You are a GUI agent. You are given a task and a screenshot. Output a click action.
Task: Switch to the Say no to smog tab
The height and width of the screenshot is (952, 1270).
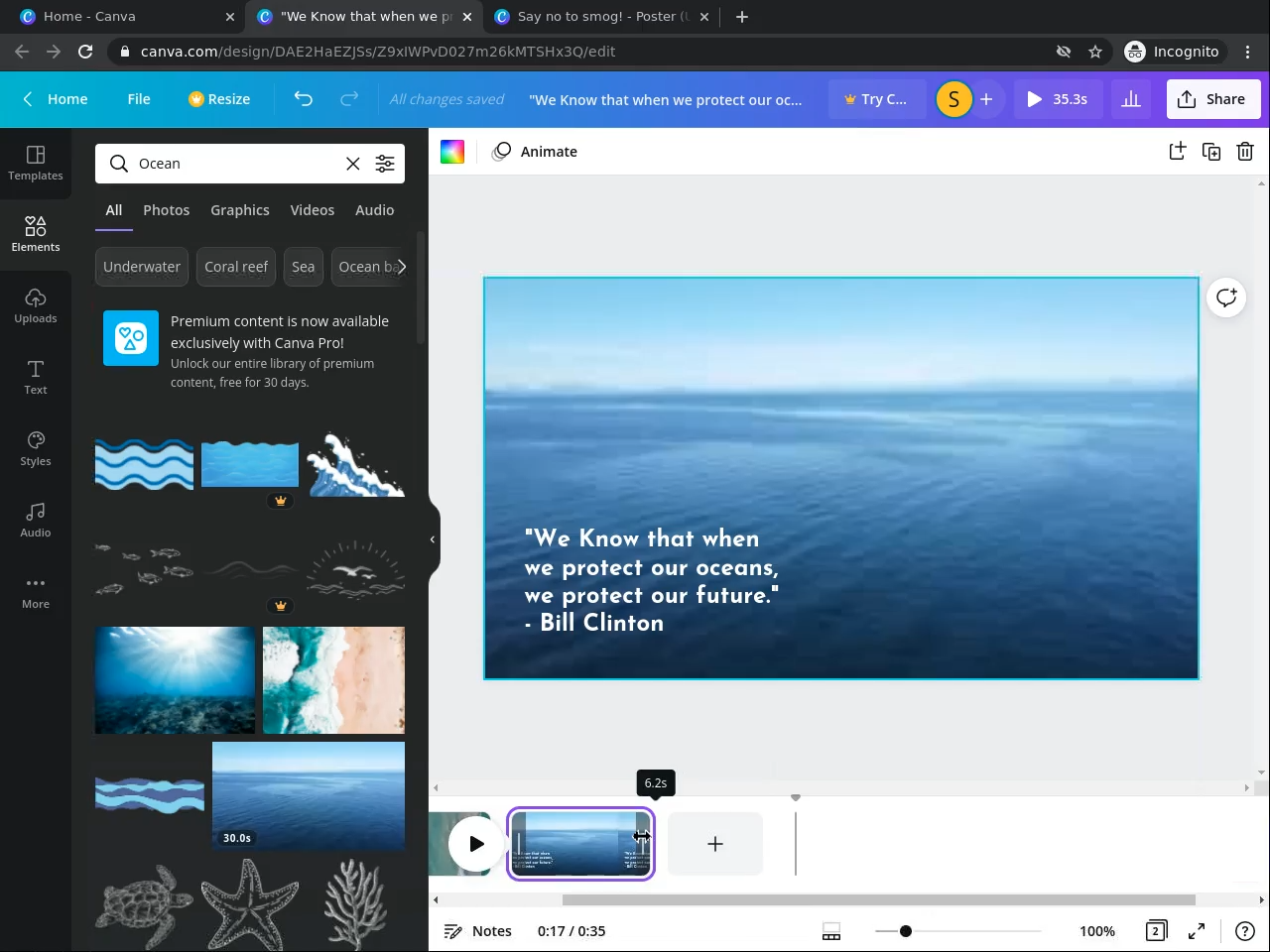point(601,17)
